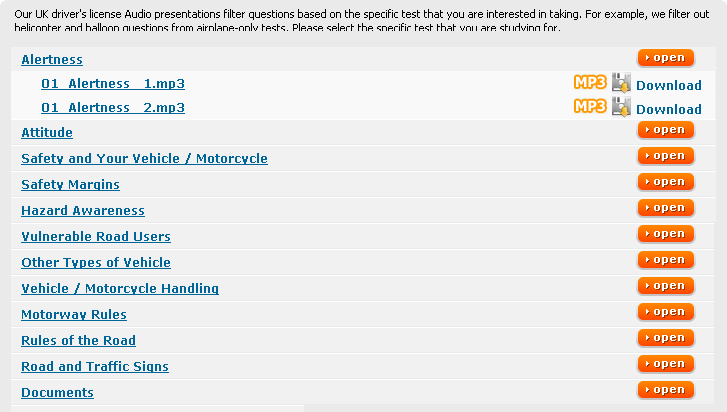Open the Motorway Rules category button

[x=665, y=312]
